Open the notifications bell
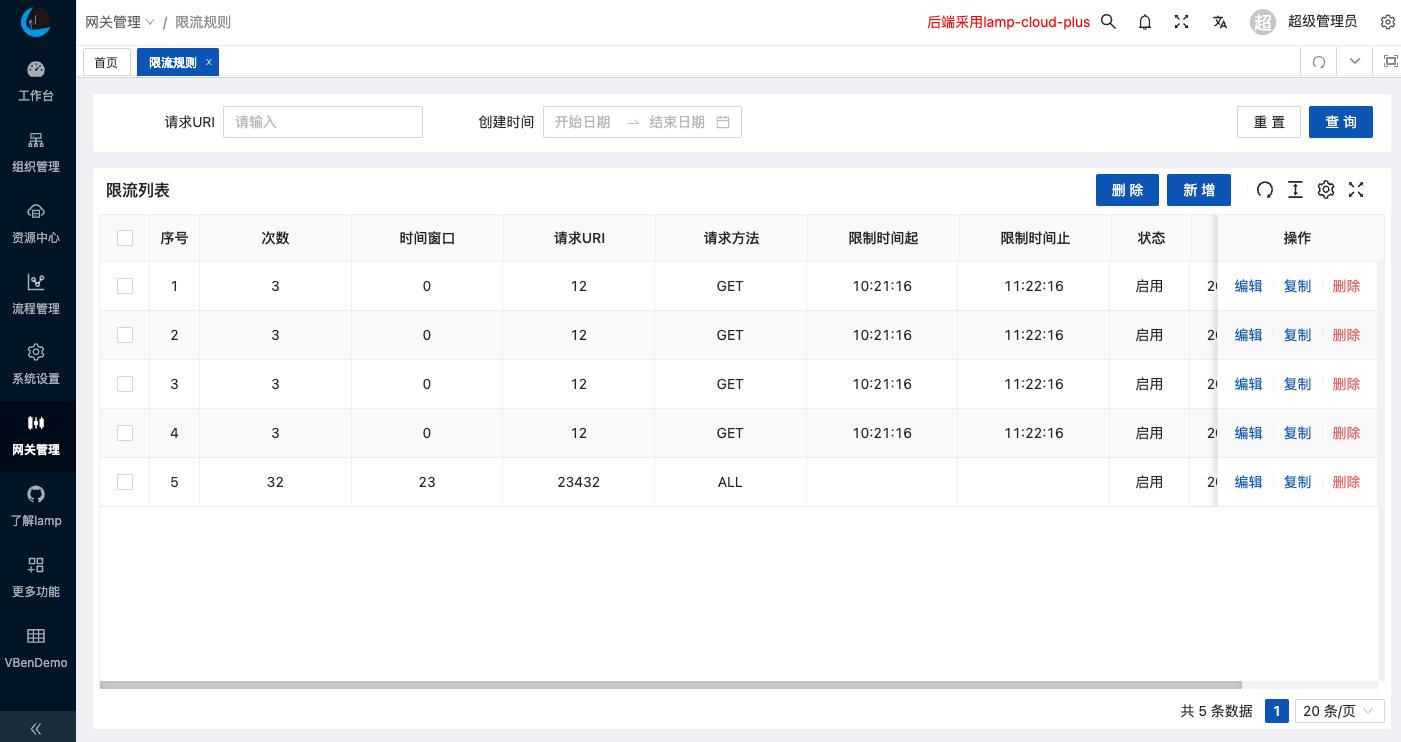 click(x=1144, y=22)
